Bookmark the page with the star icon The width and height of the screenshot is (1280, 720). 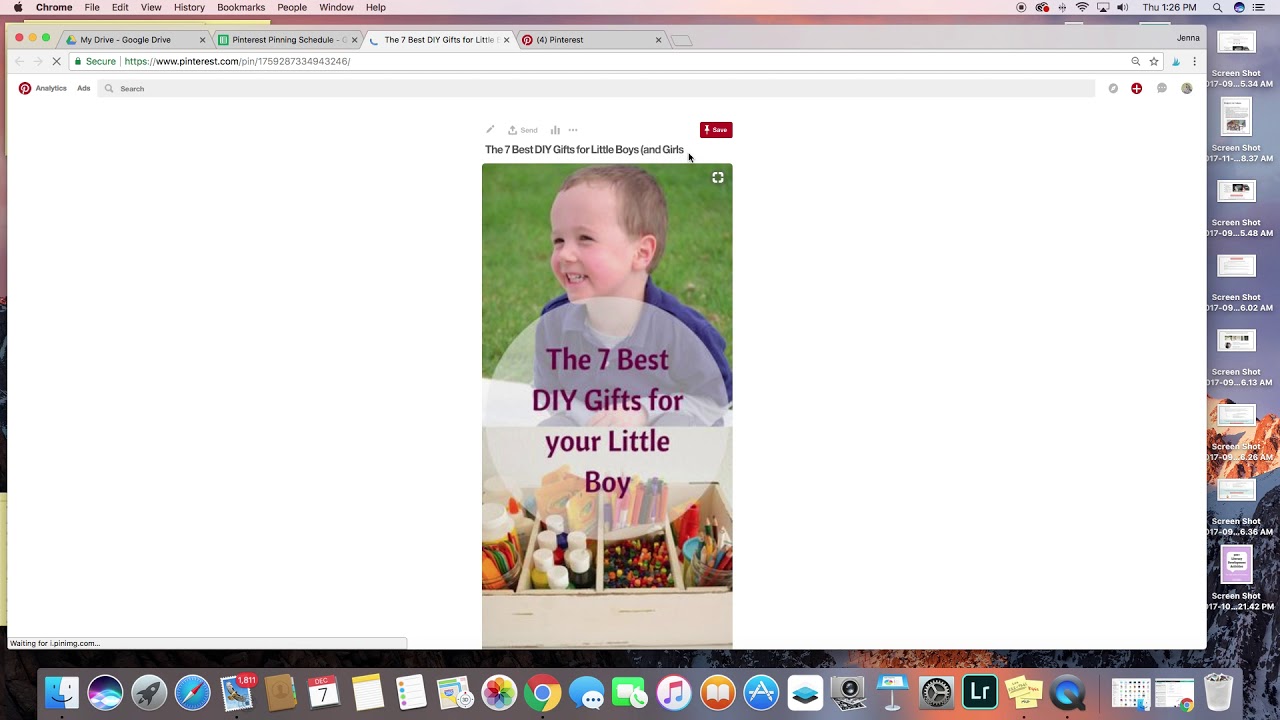[1154, 61]
